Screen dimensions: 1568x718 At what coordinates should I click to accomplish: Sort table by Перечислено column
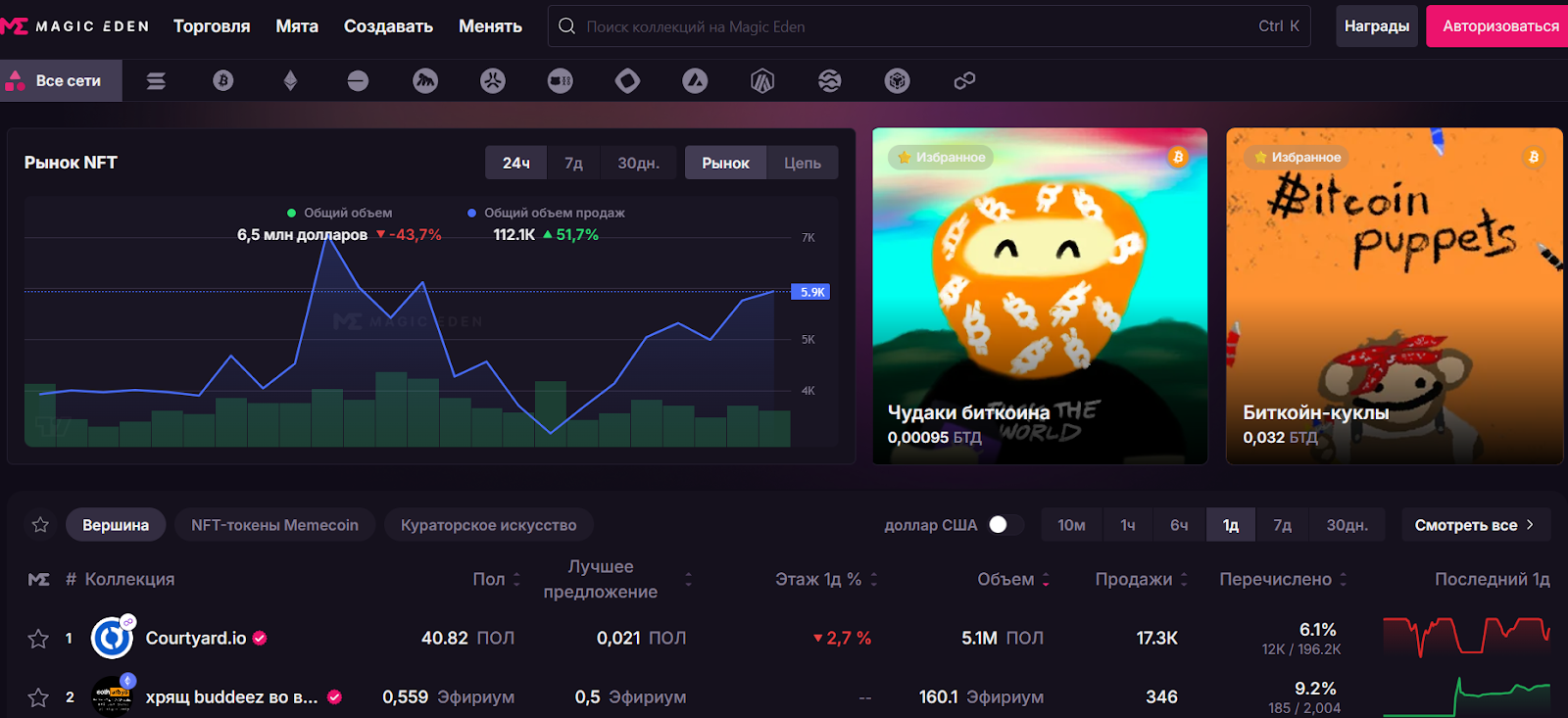pyautogui.click(x=1283, y=579)
